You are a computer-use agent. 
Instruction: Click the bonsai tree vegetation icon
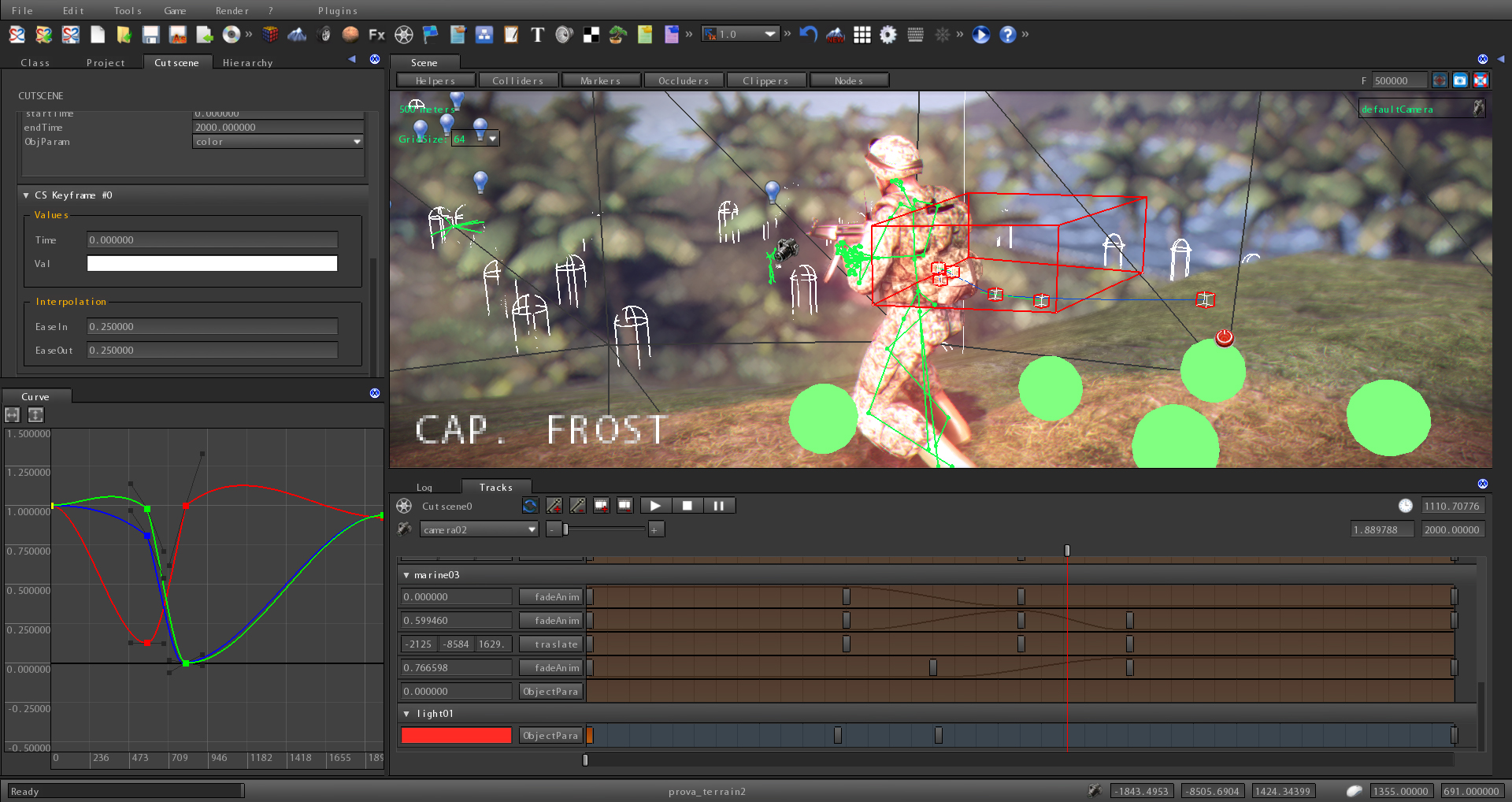(617, 35)
